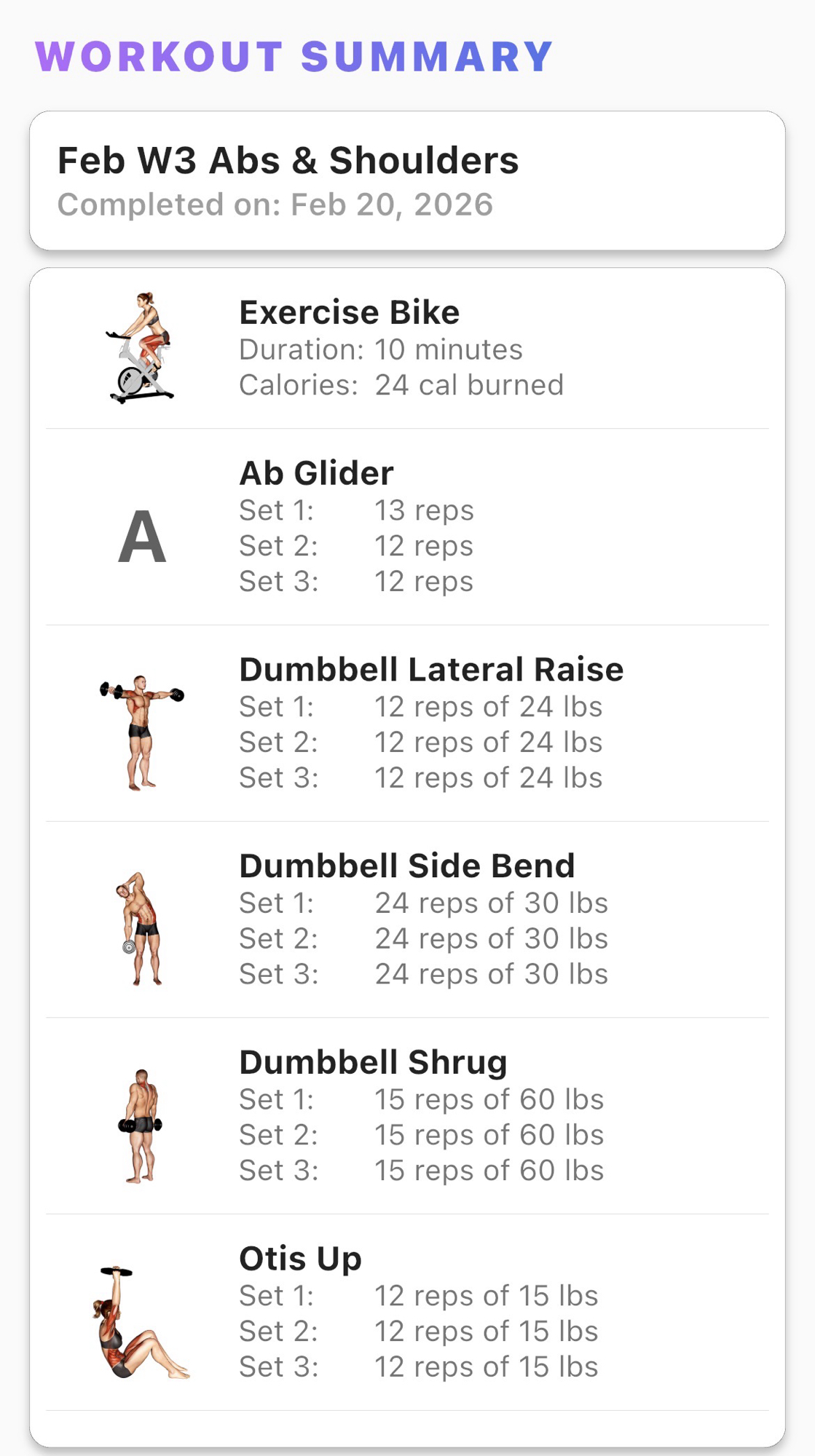Tap the Exercise Bike illustration icon
The width and height of the screenshot is (815, 1456).
point(141,348)
